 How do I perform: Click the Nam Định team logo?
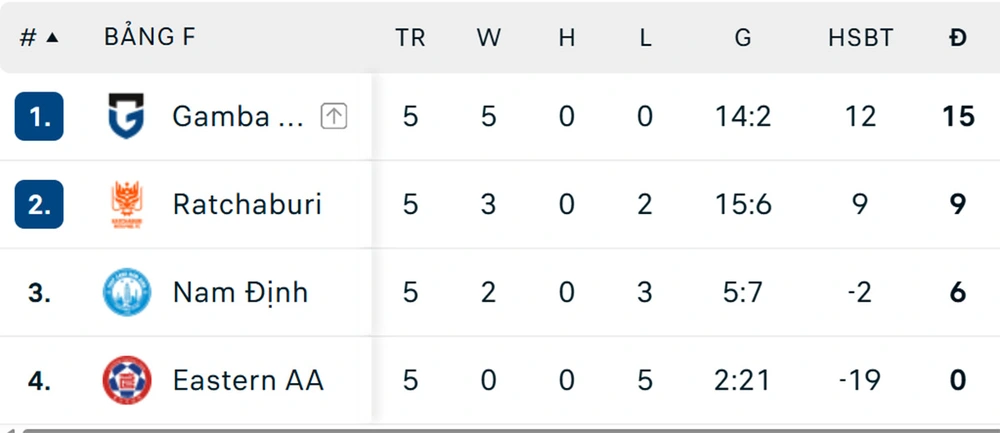tap(126, 293)
